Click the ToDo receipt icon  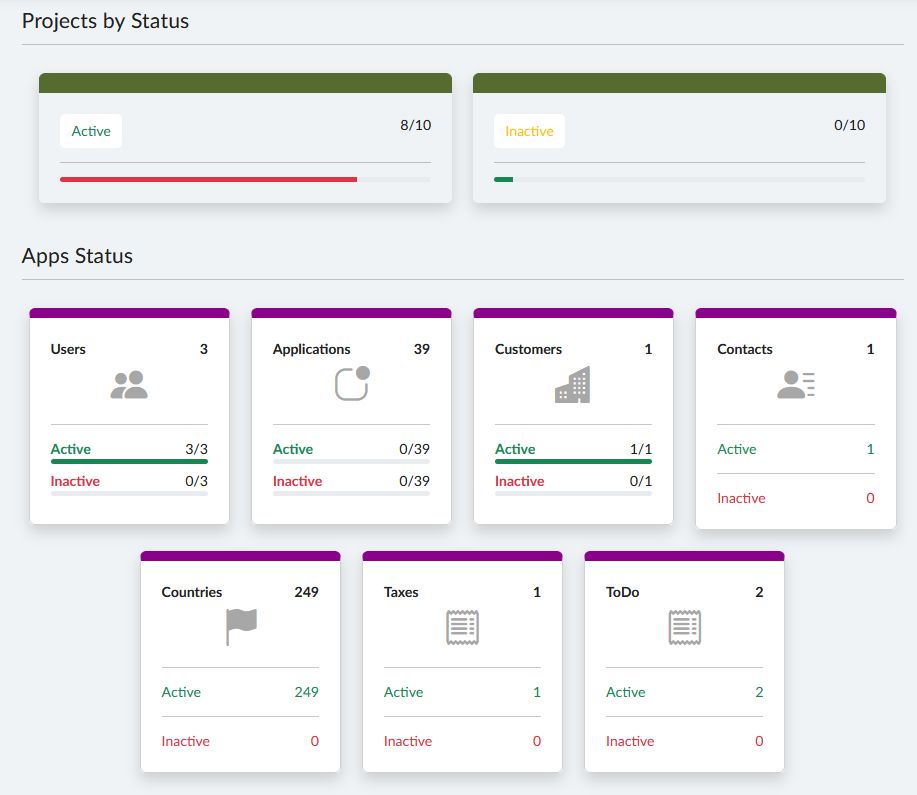click(x=684, y=627)
